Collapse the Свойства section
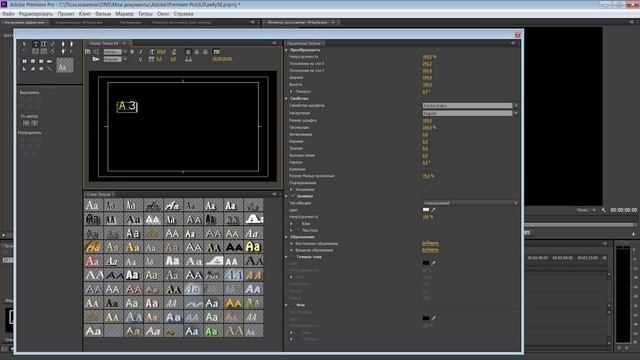640x360 pixels. 287,98
